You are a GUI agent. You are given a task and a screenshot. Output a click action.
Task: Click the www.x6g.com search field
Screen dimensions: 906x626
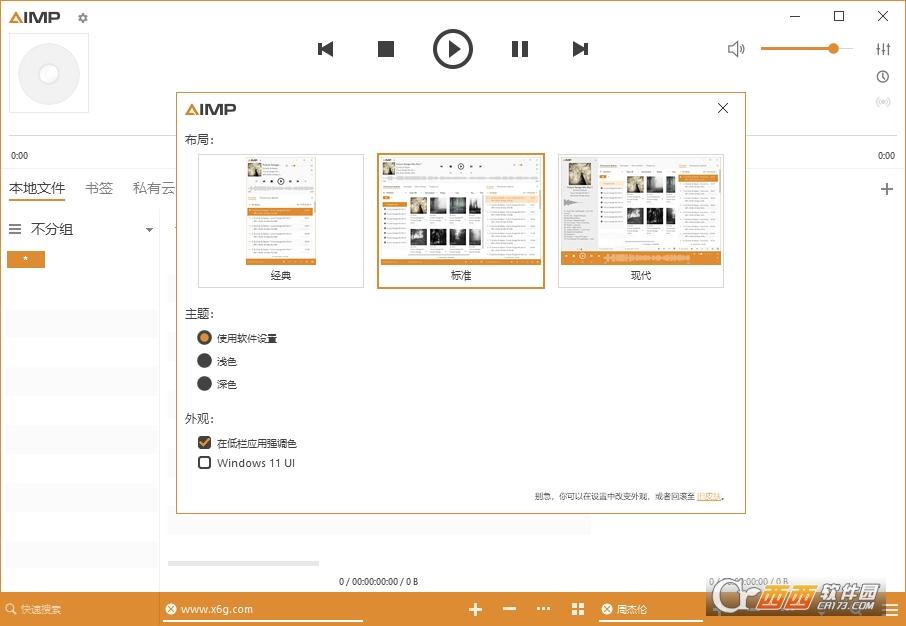pyautogui.click(x=263, y=609)
